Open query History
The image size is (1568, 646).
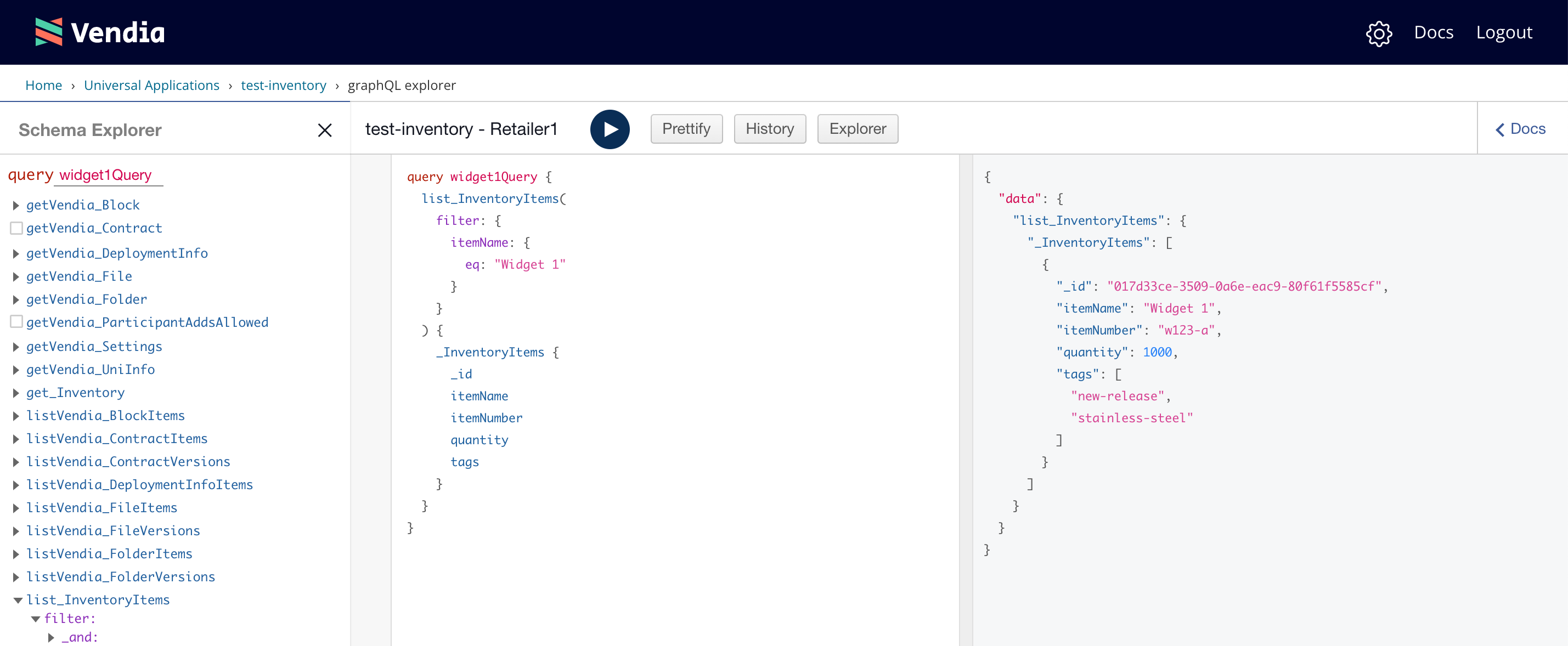coord(769,129)
